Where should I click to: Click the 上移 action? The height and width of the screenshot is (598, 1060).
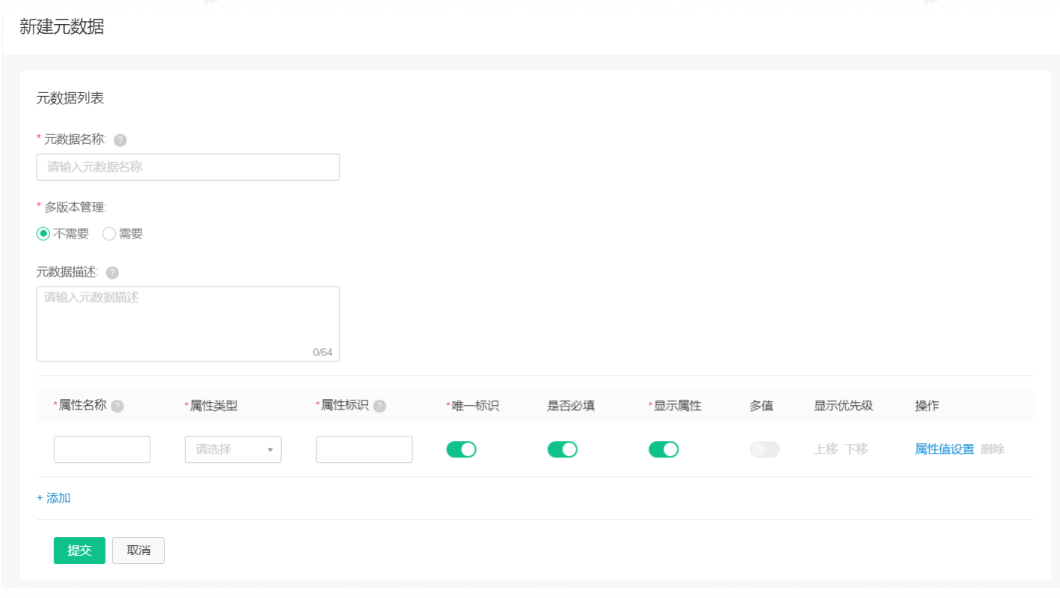click(x=826, y=449)
